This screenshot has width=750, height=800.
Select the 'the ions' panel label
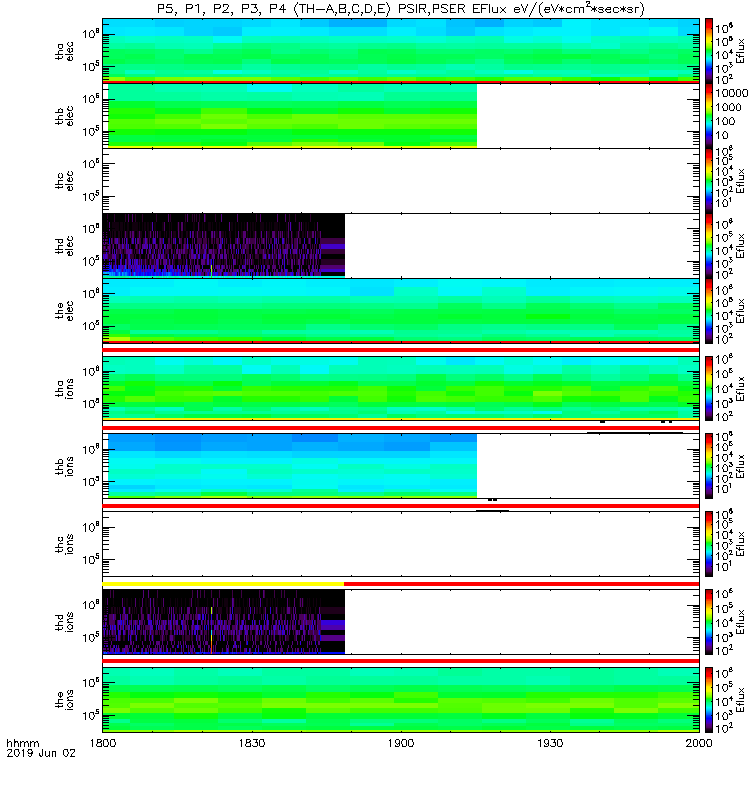(65, 699)
